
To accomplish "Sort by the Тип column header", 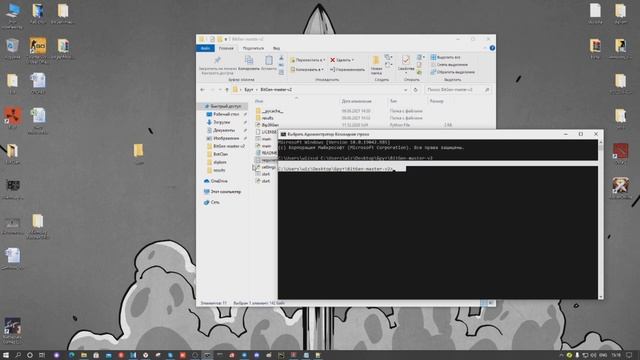I will [393, 101].
